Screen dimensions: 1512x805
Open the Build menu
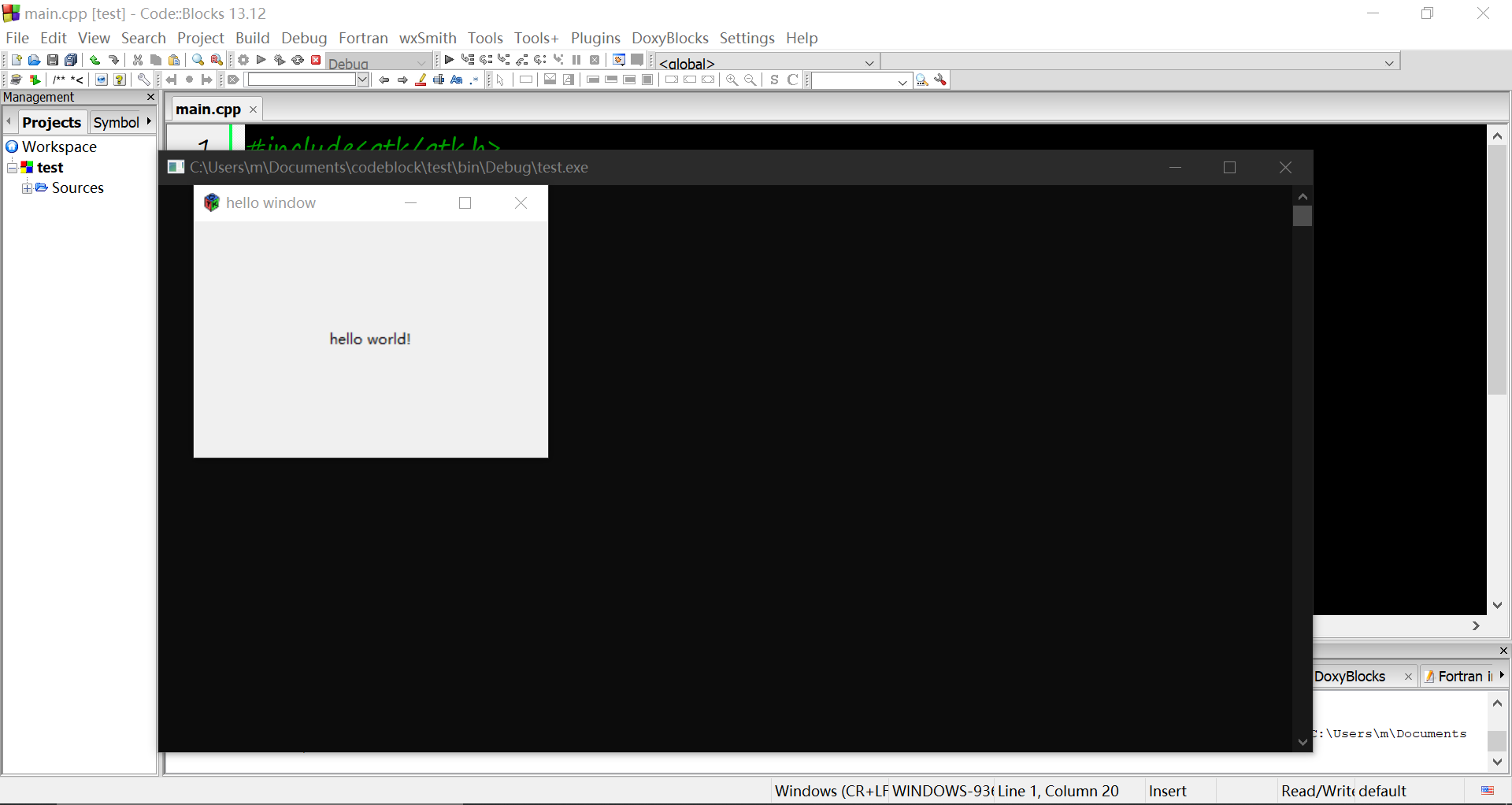252,38
